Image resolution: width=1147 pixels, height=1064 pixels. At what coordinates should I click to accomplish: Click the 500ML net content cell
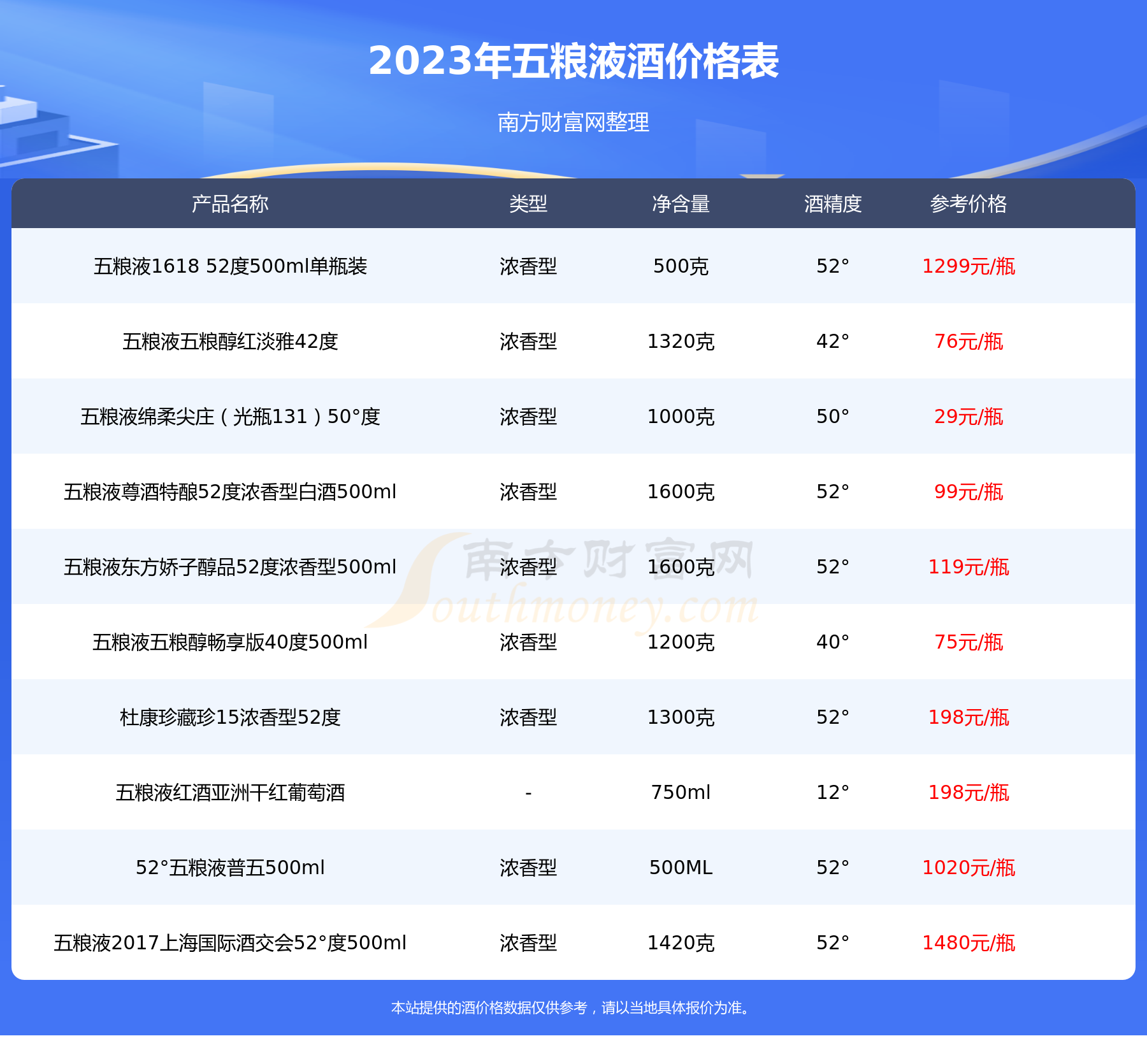click(x=681, y=868)
